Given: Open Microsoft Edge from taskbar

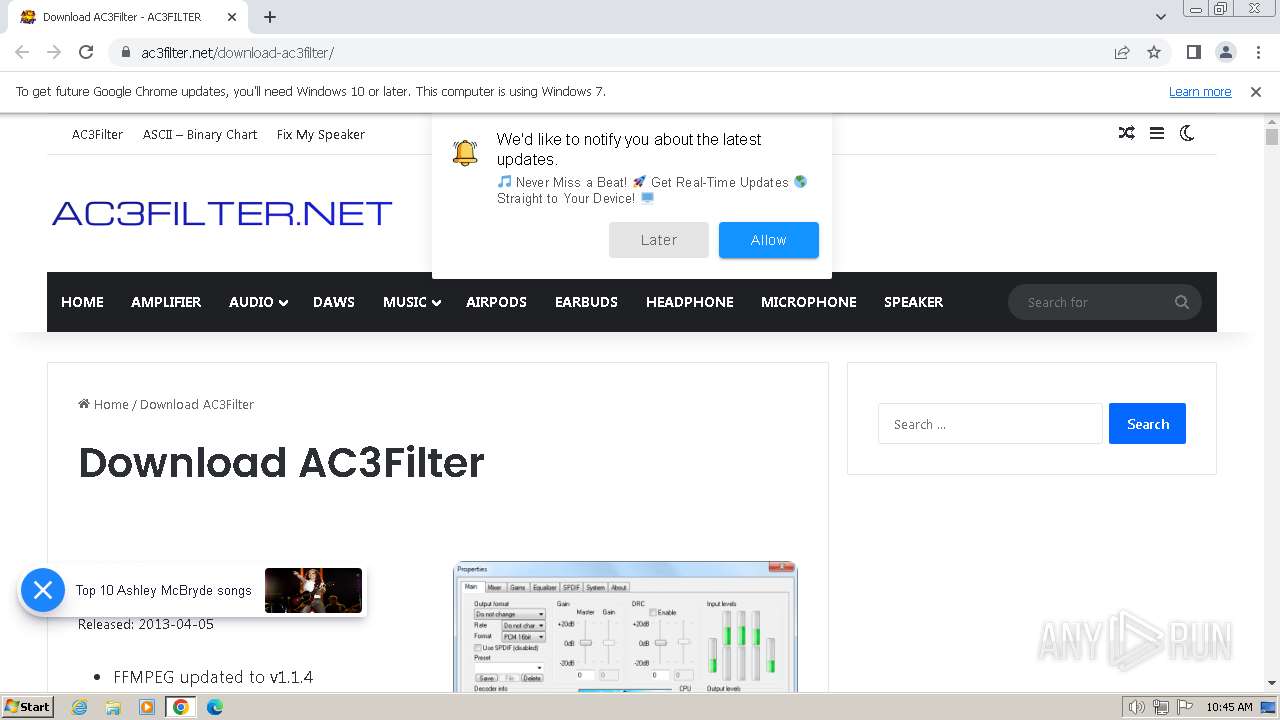Looking at the screenshot, I should [x=215, y=707].
